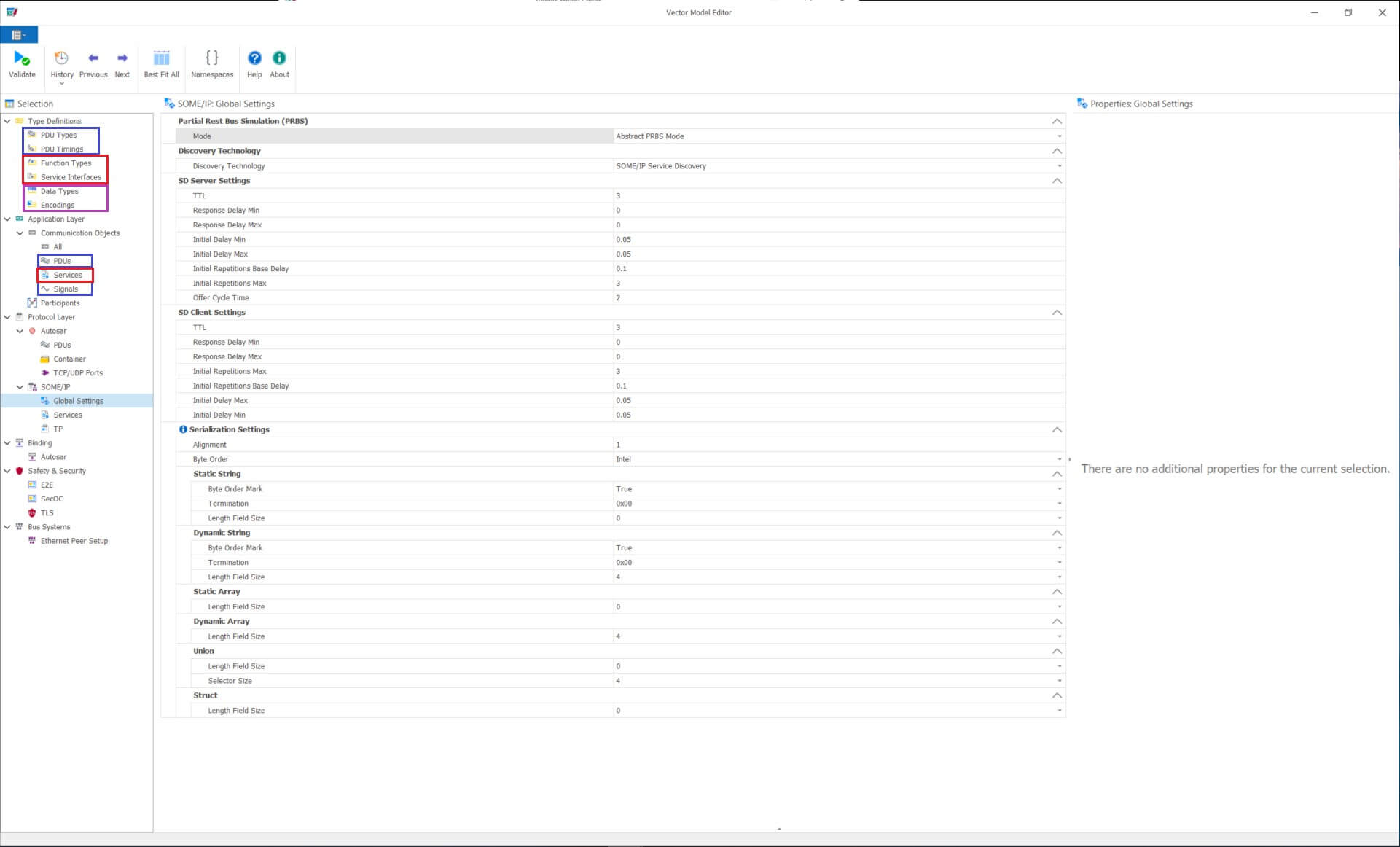The image size is (1400, 847).
Task: Collapse the SD Server Settings section
Action: pos(1056,181)
